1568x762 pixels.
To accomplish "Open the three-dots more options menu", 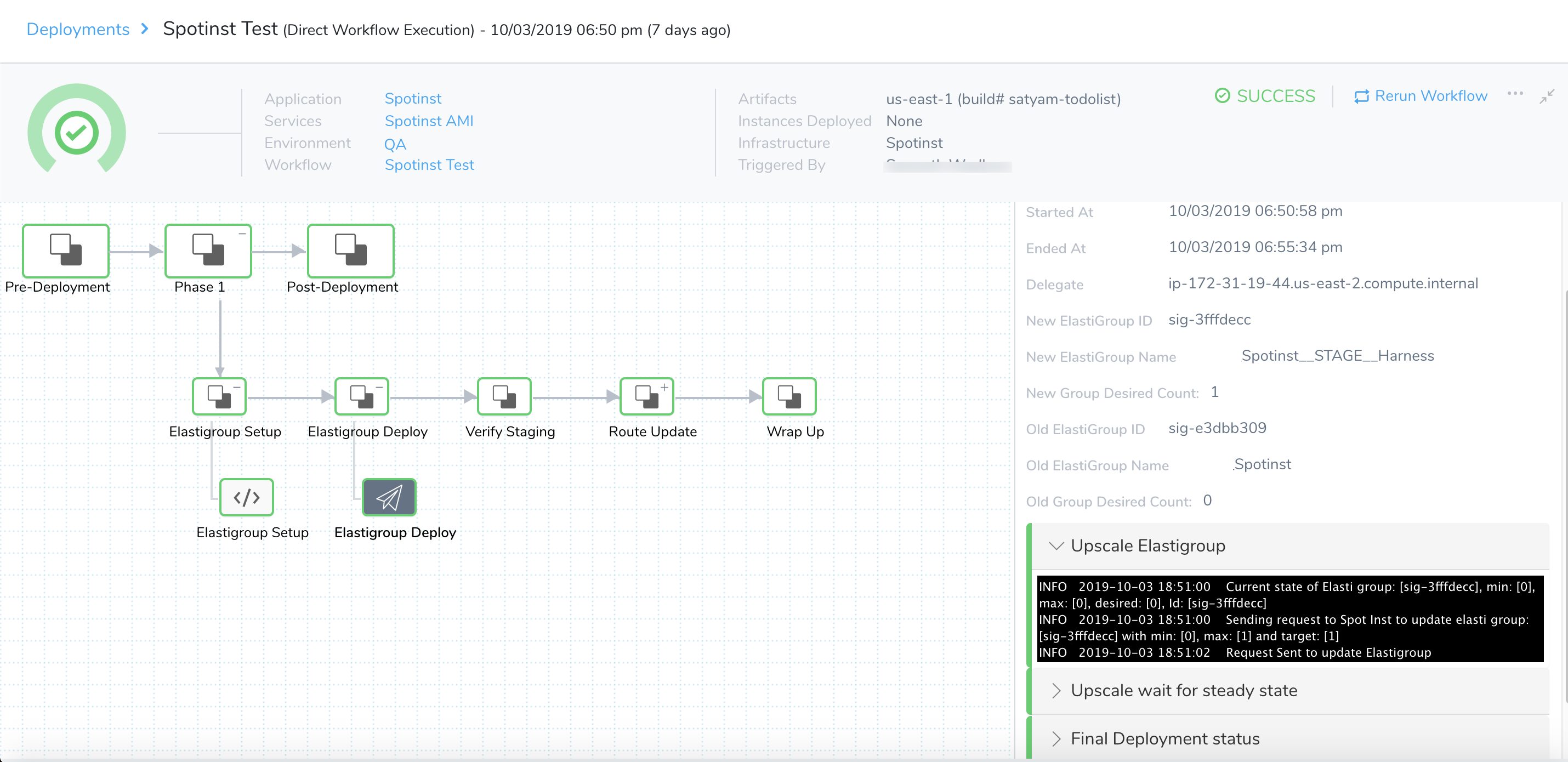I will click(1515, 94).
